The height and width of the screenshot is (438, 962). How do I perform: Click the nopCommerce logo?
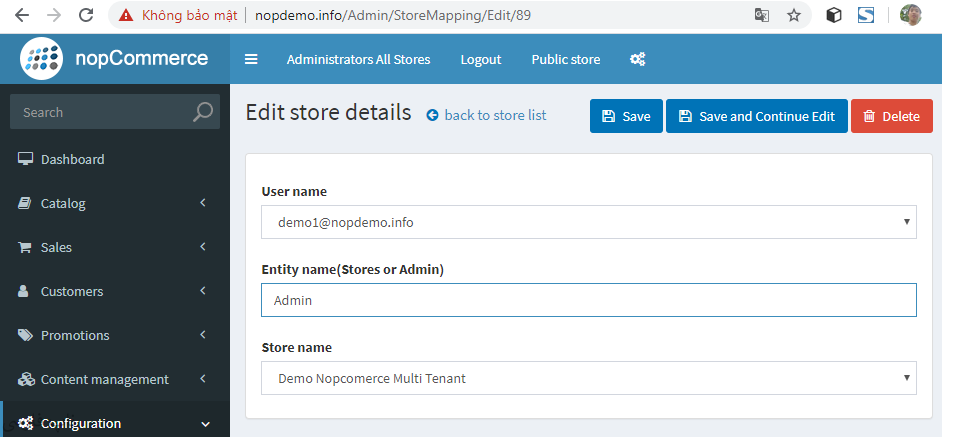[114, 59]
